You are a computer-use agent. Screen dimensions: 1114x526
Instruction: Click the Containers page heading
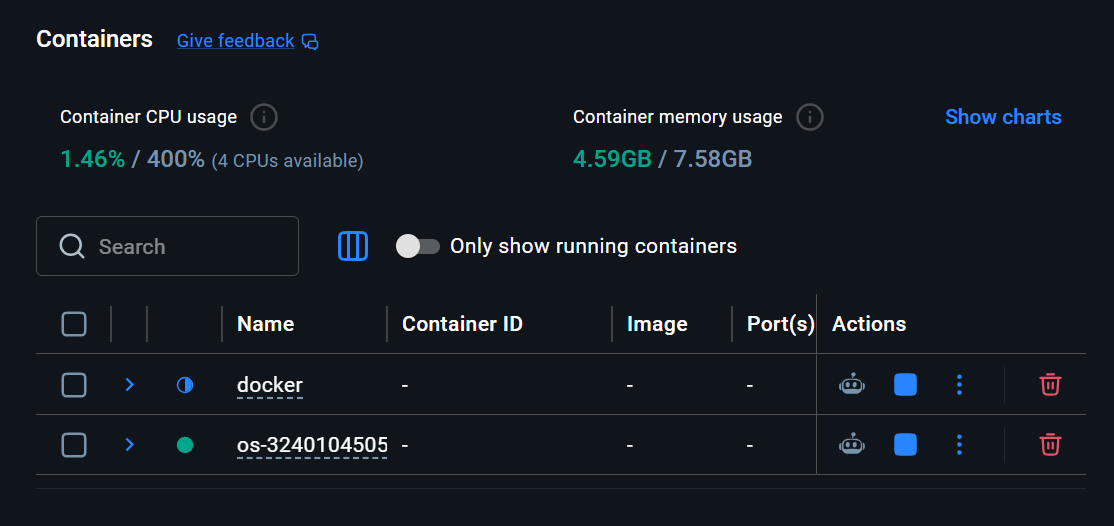[x=94, y=39]
